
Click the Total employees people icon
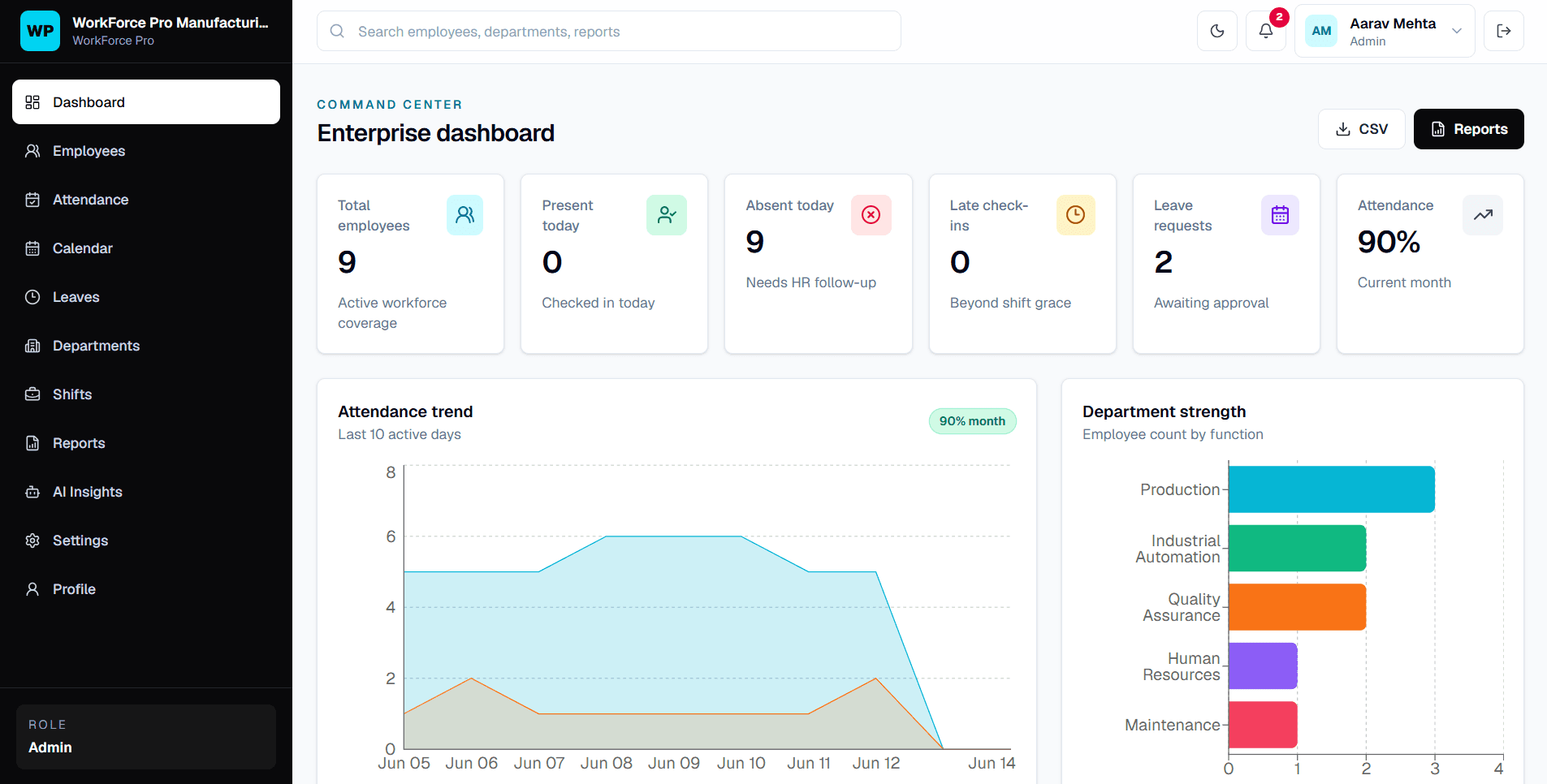click(465, 215)
